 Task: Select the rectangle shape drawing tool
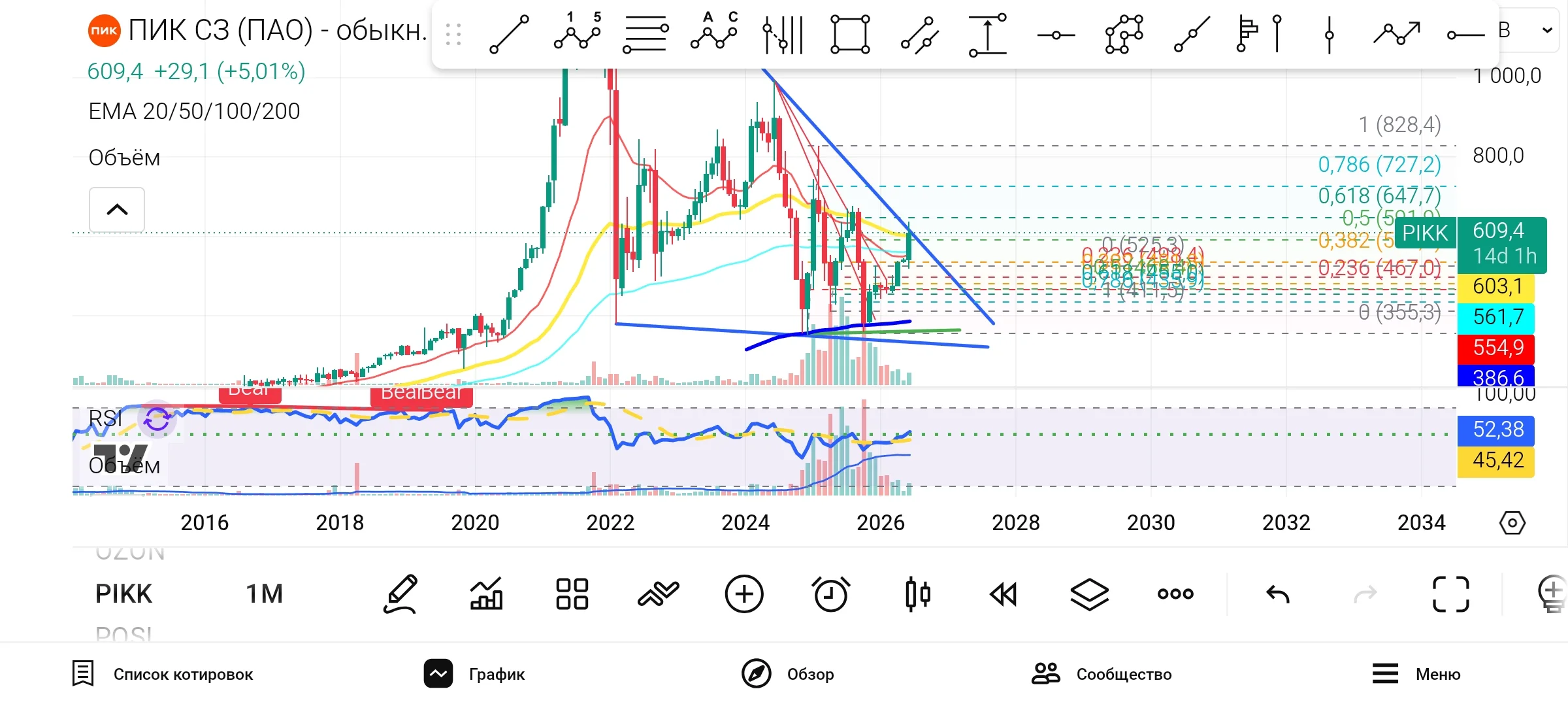850,34
